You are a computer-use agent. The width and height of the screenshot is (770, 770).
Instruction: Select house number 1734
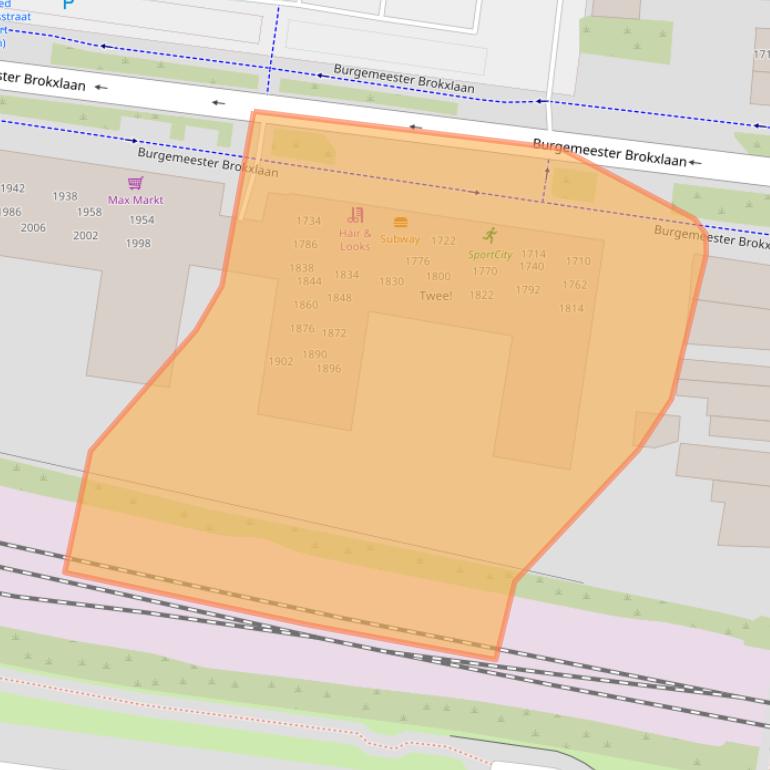coord(308,221)
